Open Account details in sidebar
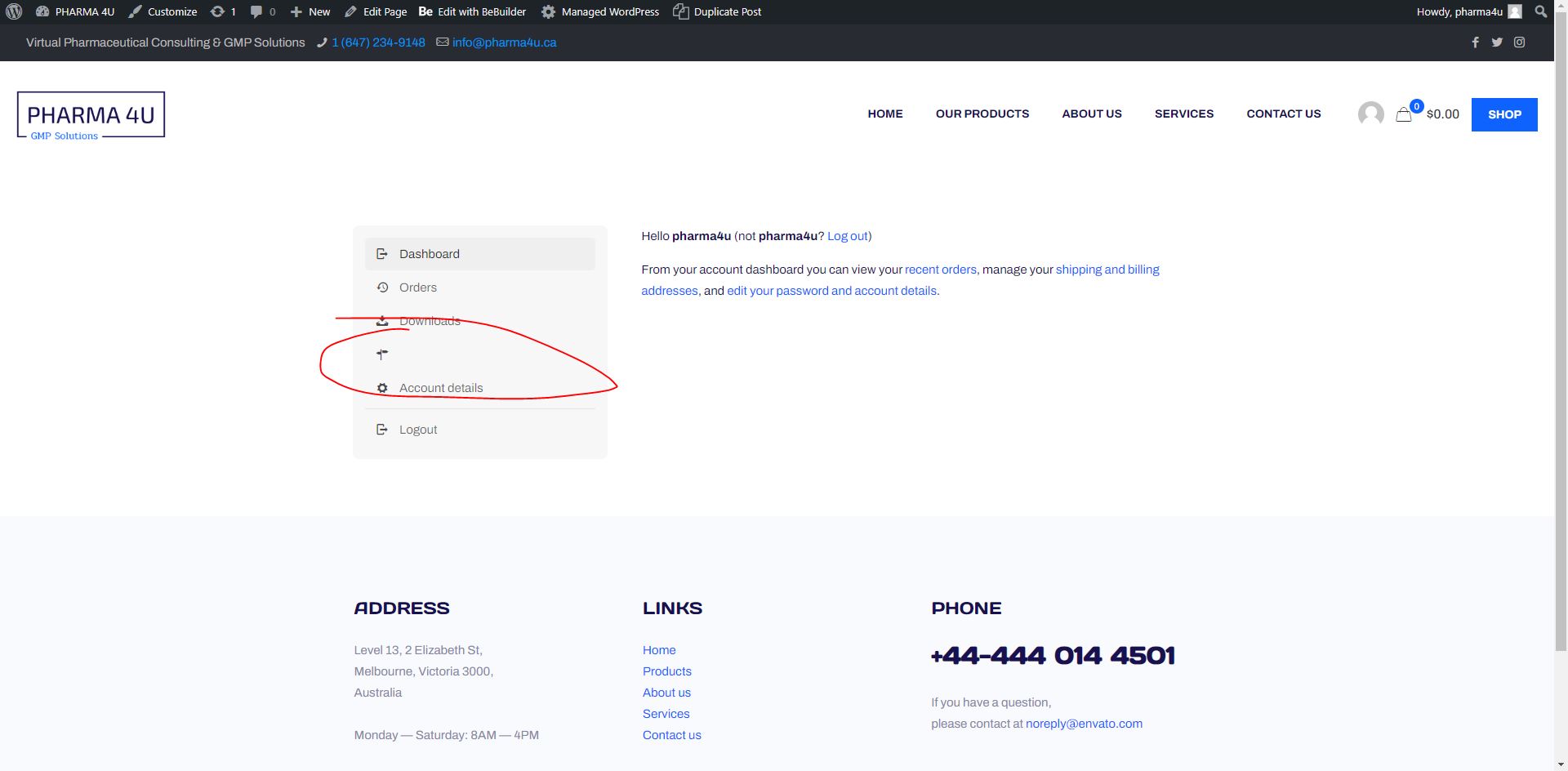Viewport: 1568px width, 771px height. pyautogui.click(x=480, y=388)
